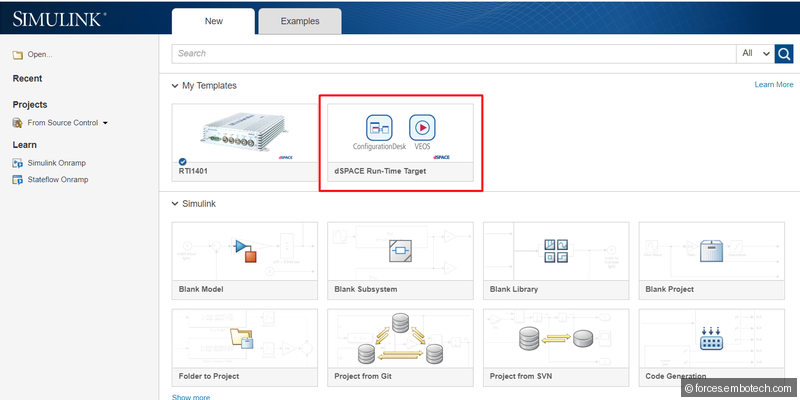Click the Stateflow Onramp link text

coord(58,180)
